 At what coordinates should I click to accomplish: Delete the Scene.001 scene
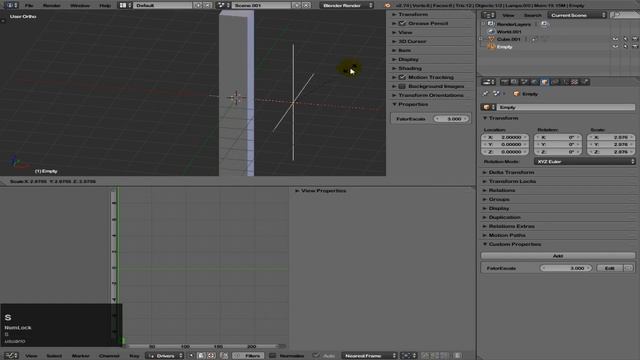click(x=307, y=5)
